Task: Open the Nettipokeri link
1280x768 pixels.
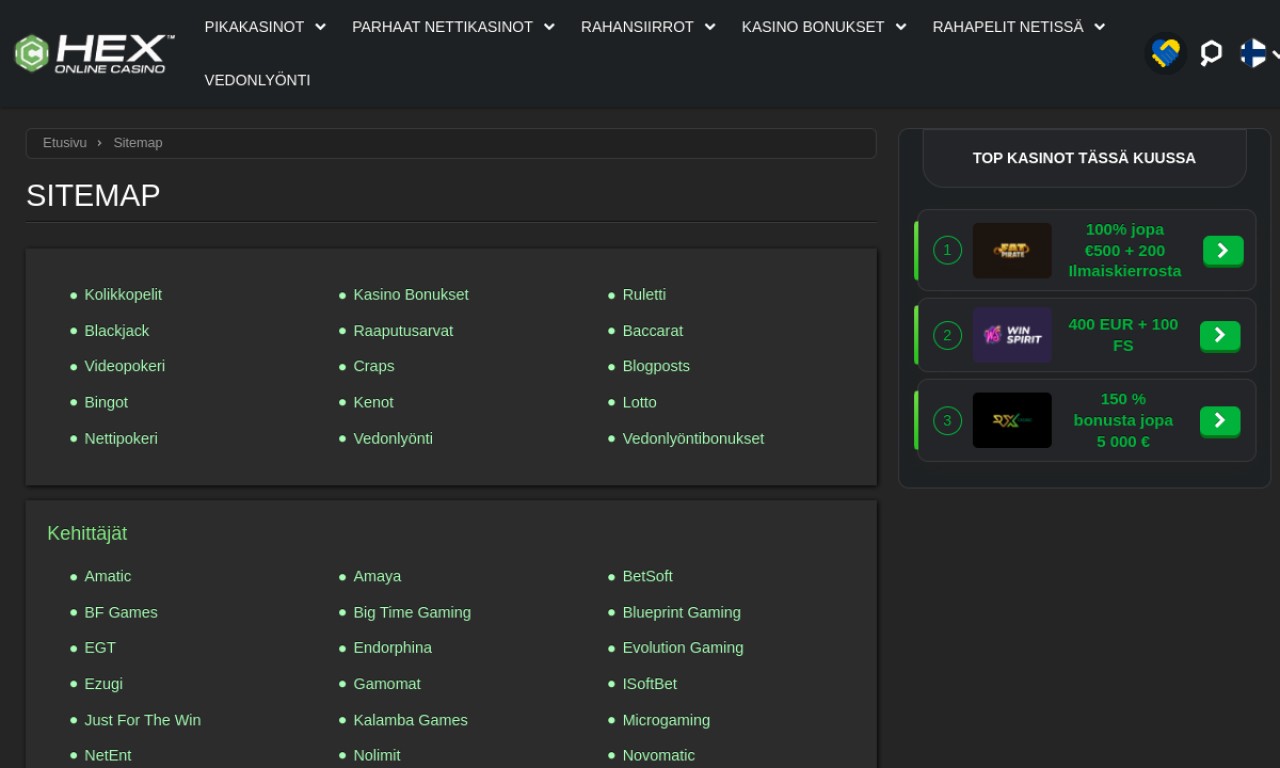Action: click(121, 438)
